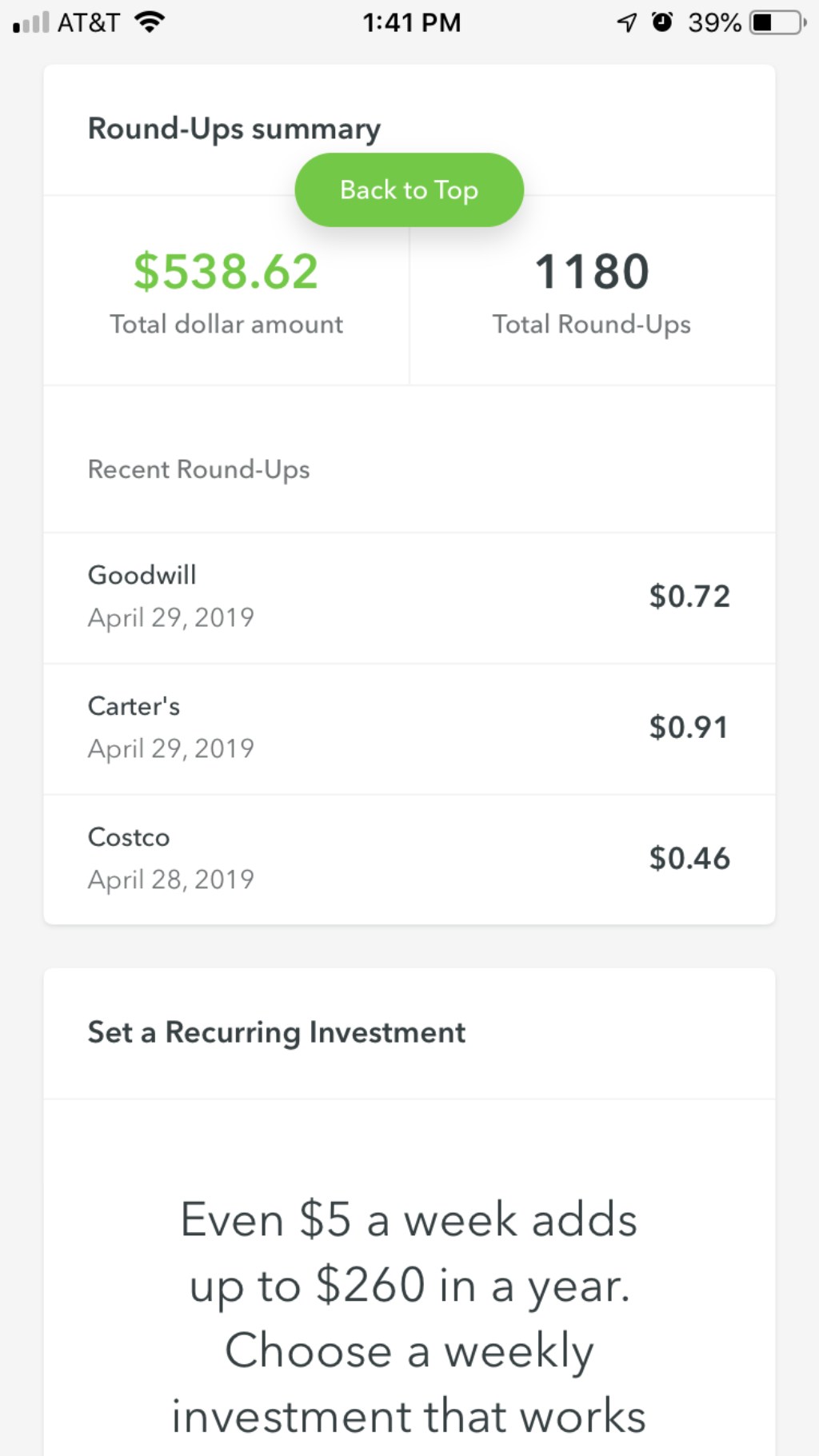Tap the weekly investment promo text
The image size is (819, 1456).
click(409, 1317)
